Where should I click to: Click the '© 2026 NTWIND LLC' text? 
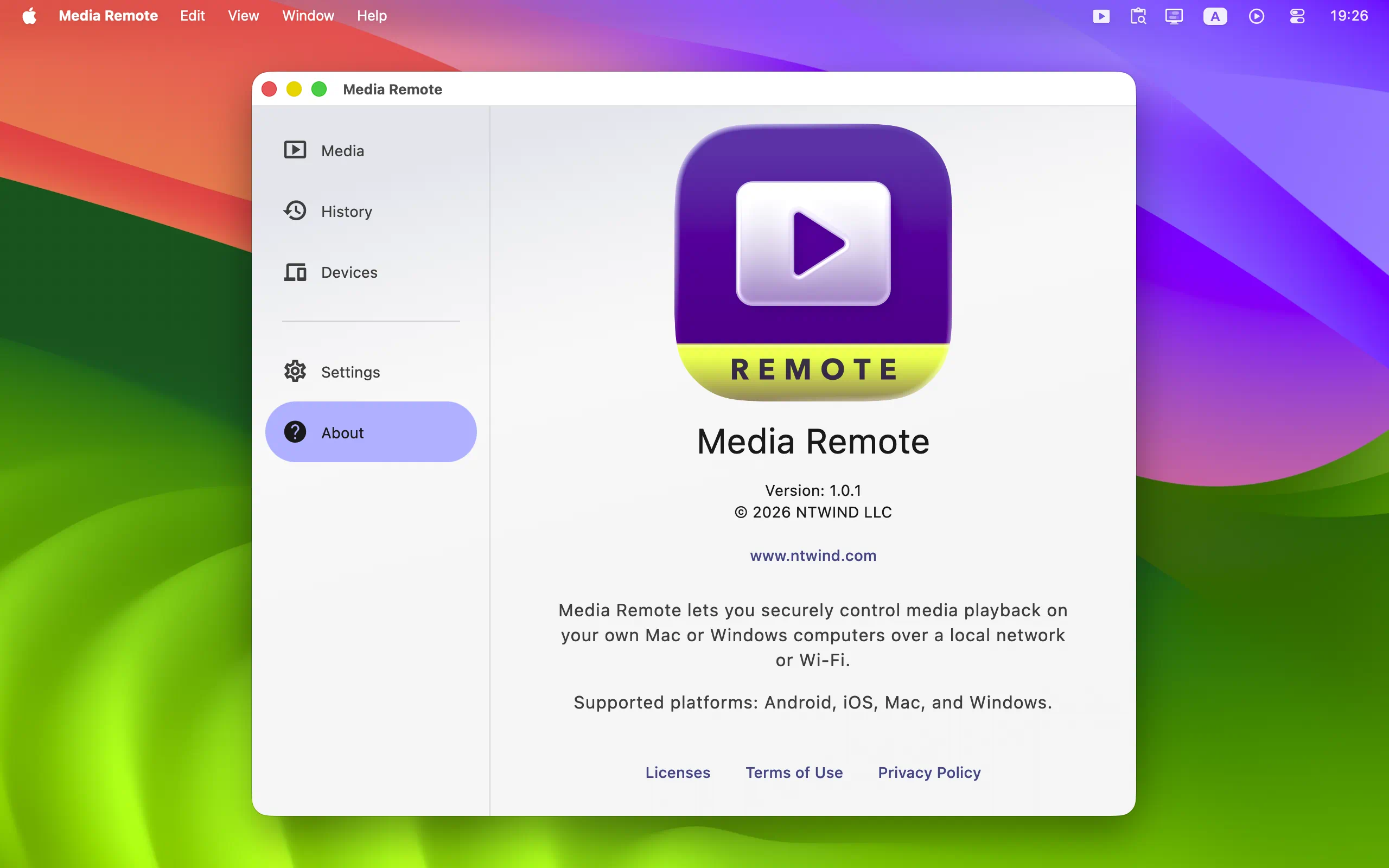pyautogui.click(x=813, y=512)
